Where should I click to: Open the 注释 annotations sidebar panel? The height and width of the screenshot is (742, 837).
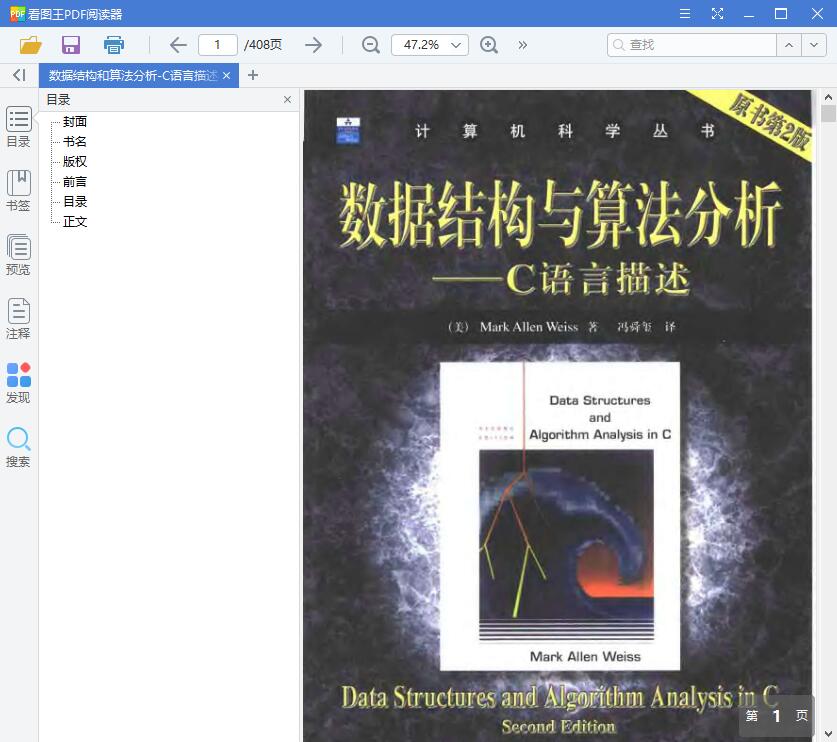[19, 319]
